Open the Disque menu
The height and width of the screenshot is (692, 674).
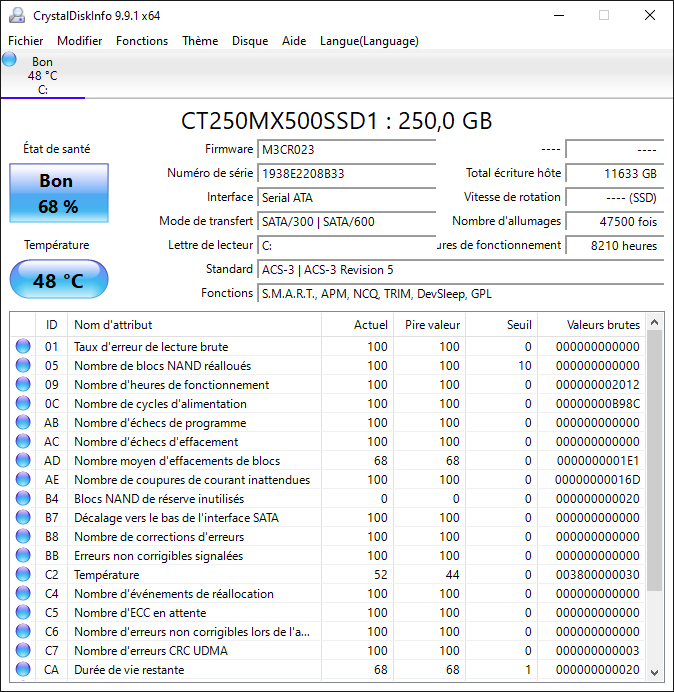250,41
